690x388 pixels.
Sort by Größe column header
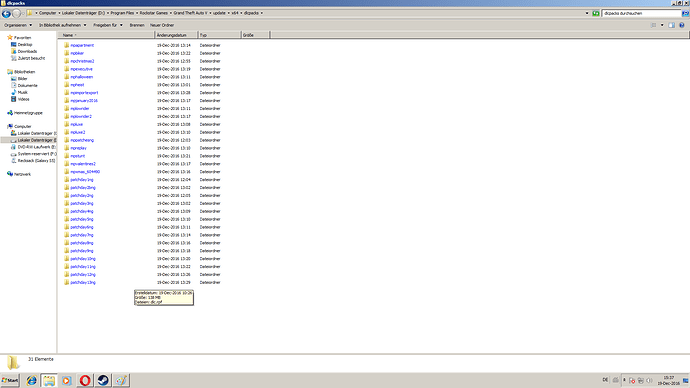coord(255,35)
